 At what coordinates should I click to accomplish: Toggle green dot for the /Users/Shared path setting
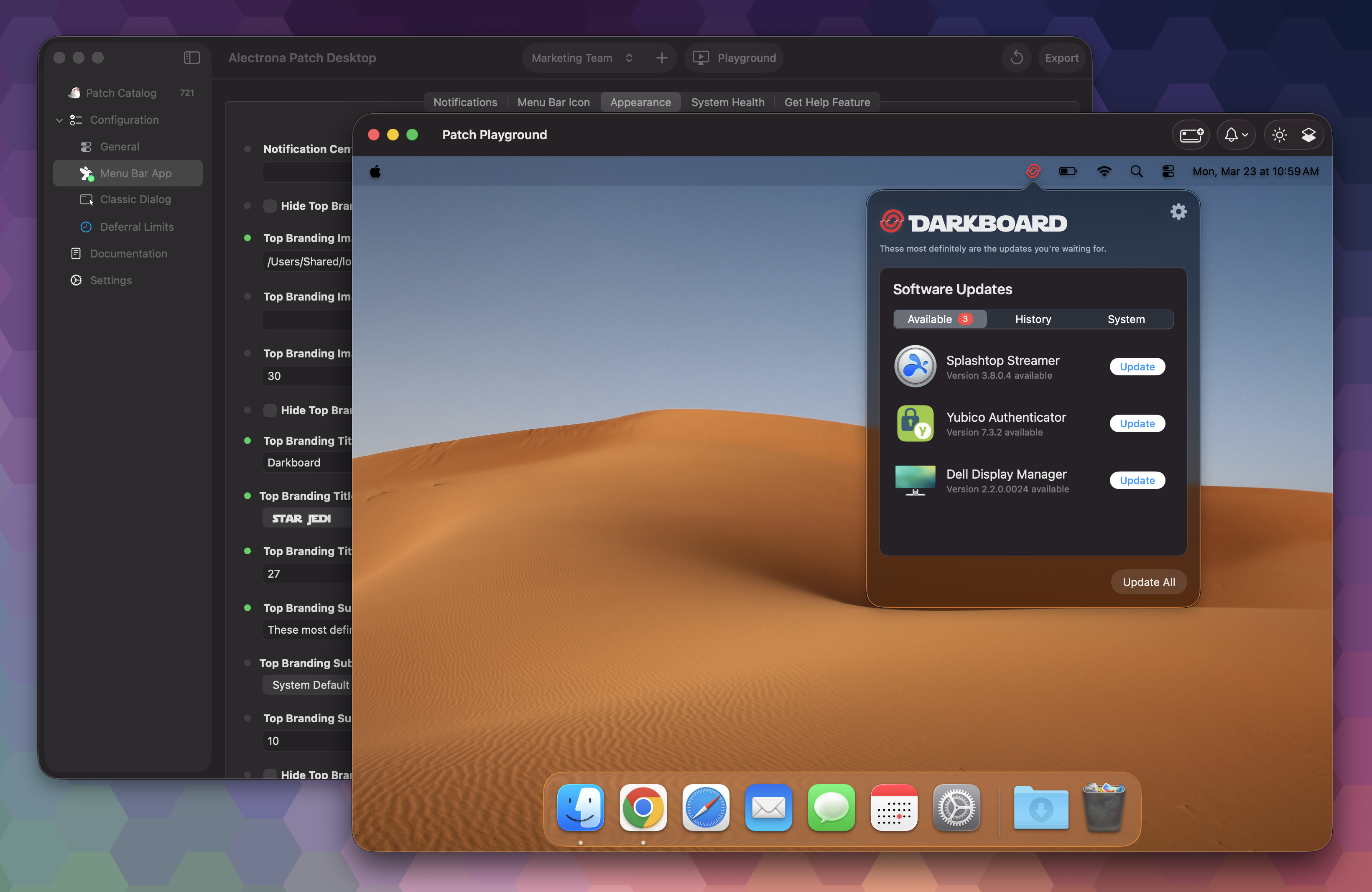click(247, 238)
